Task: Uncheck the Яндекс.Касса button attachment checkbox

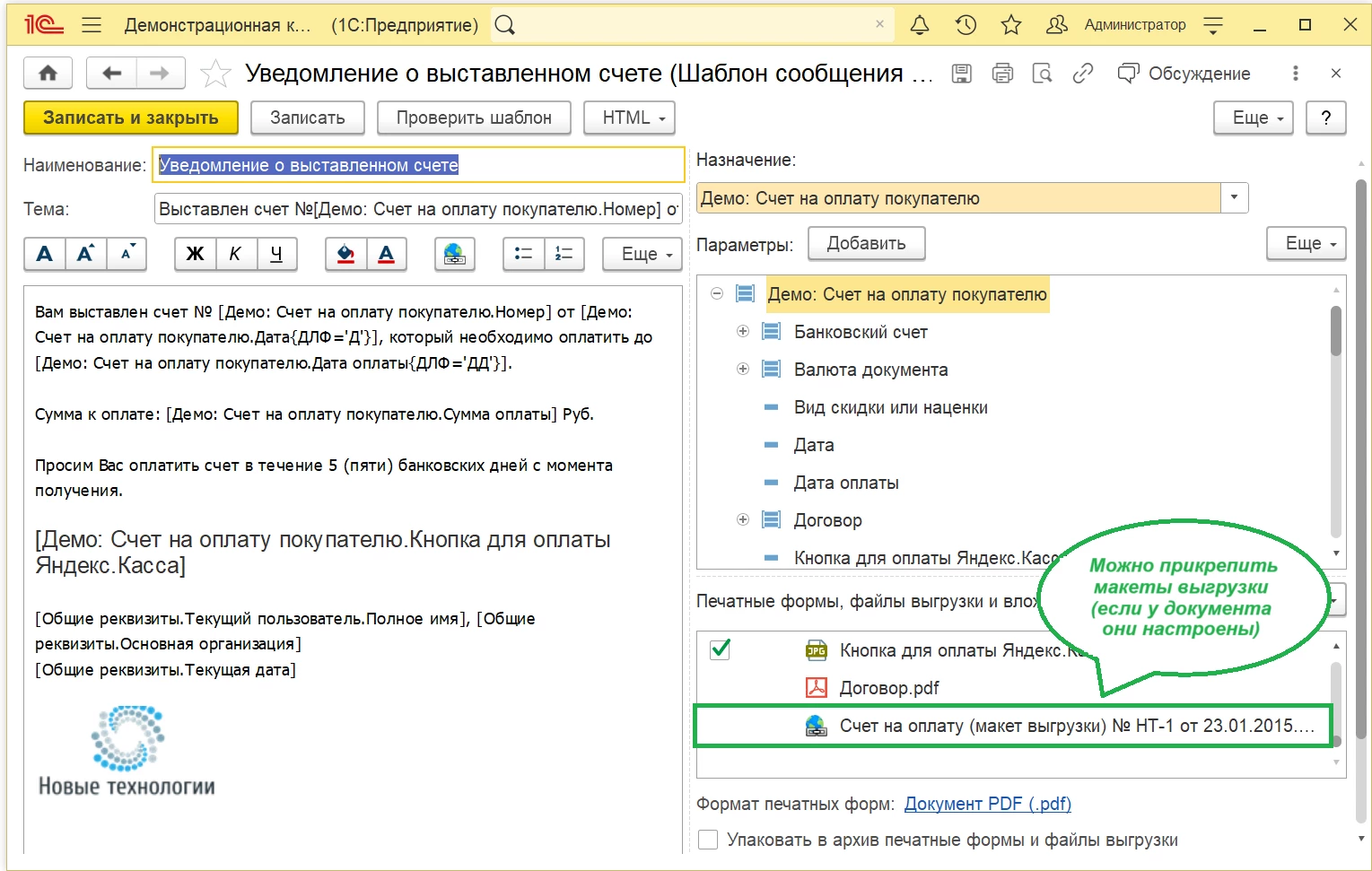Action: (x=720, y=649)
